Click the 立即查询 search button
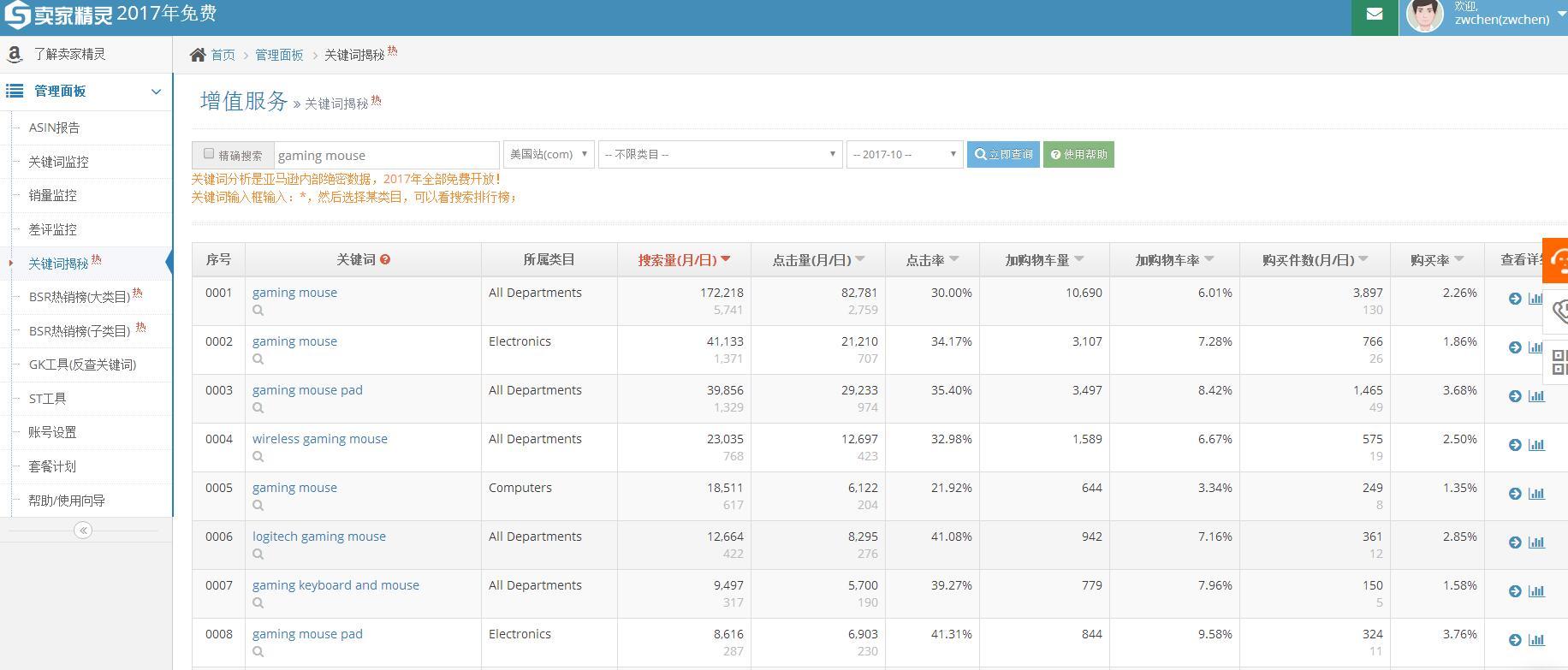Image resolution: width=1568 pixels, height=670 pixels. click(x=1003, y=155)
